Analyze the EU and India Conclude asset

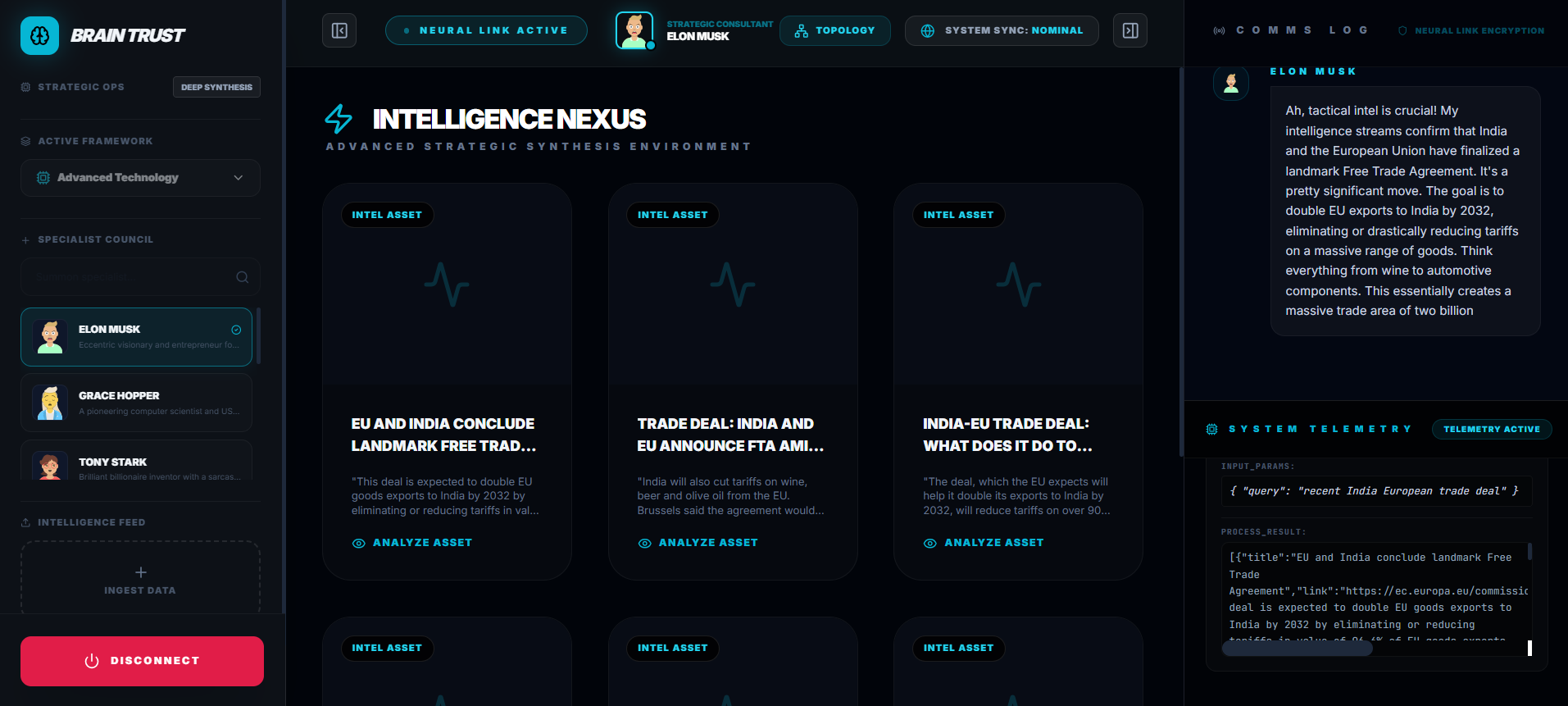click(411, 543)
